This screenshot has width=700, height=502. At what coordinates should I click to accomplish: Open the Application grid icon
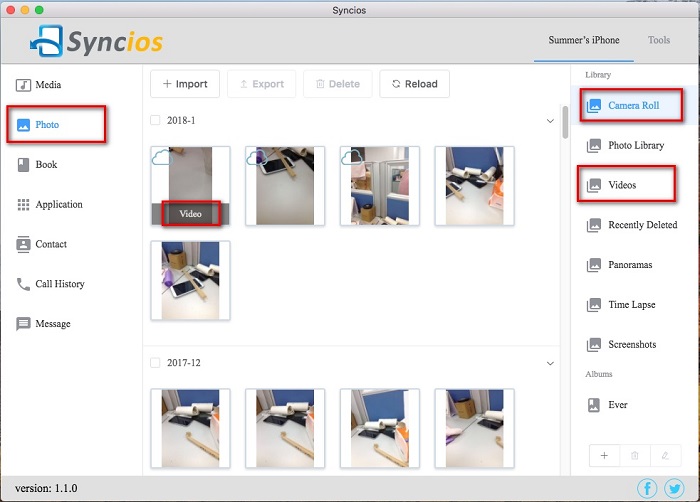click(x=23, y=205)
